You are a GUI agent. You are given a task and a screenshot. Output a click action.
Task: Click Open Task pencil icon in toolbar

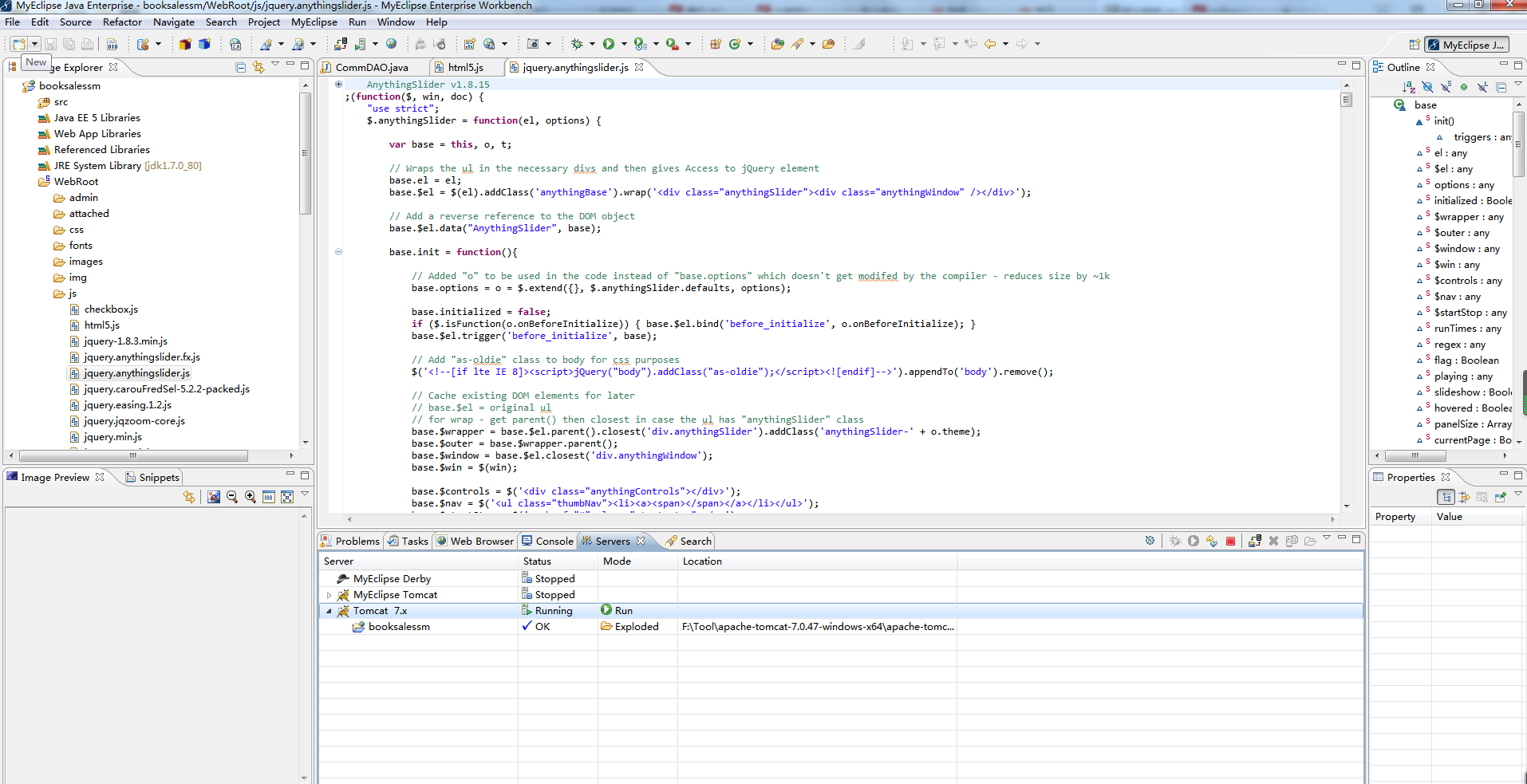(x=797, y=44)
